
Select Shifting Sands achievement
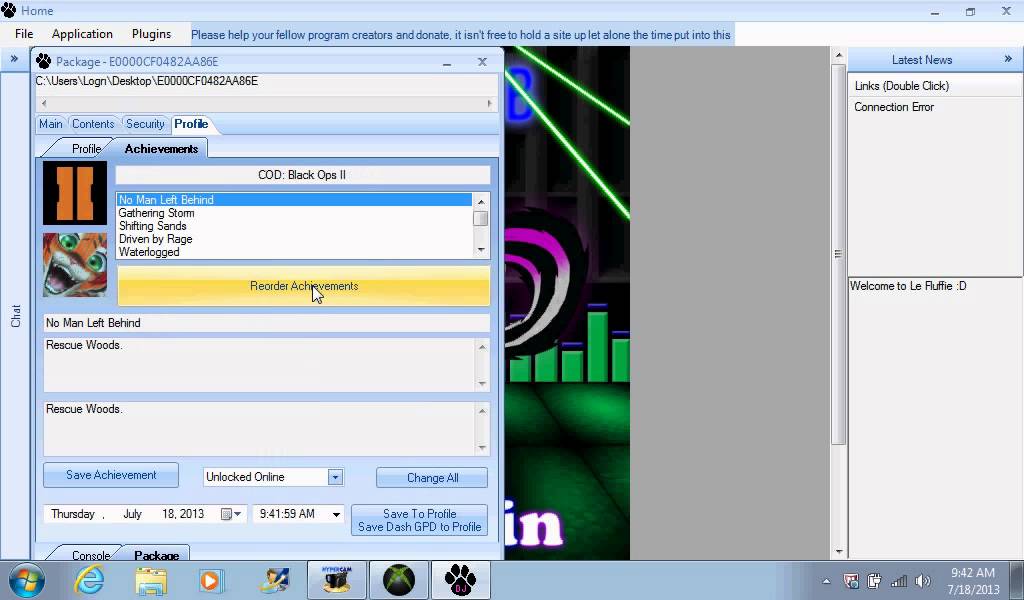tap(294, 226)
